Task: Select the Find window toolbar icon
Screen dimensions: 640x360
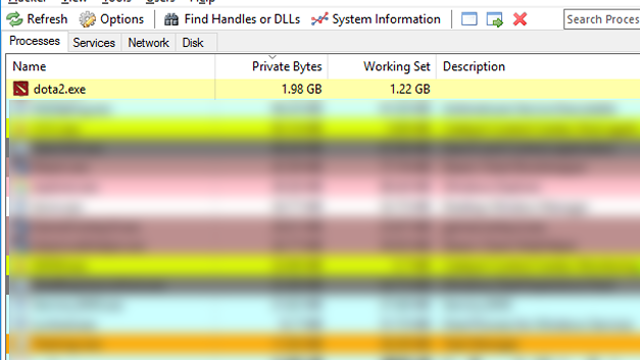Action: point(469,19)
